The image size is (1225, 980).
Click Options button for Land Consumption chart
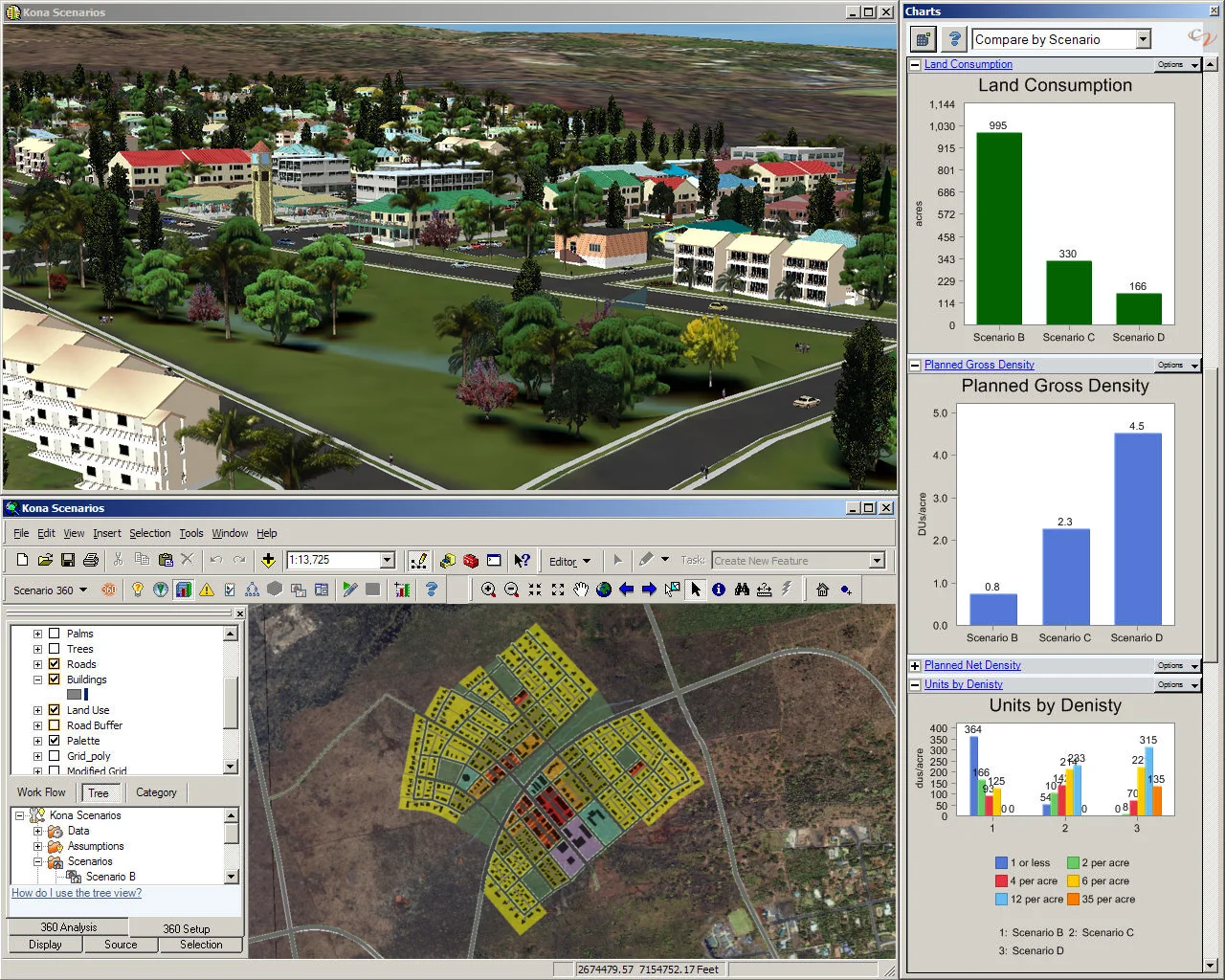(x=1178, y=64)
